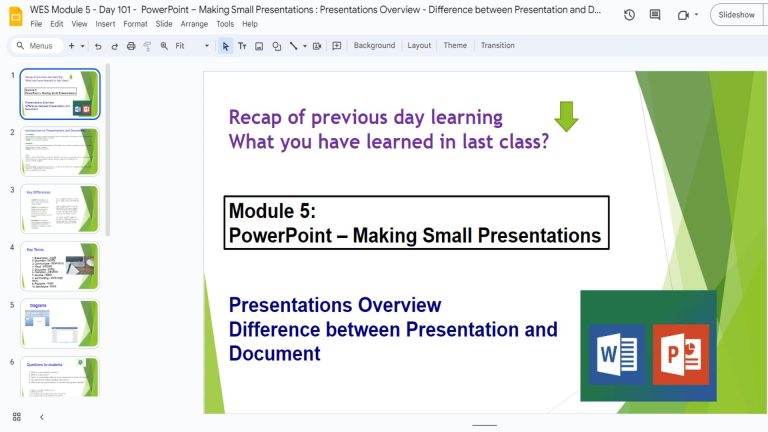Add a new slide with plus icon
Screen dimensions: 768x432
click(72, 46)
